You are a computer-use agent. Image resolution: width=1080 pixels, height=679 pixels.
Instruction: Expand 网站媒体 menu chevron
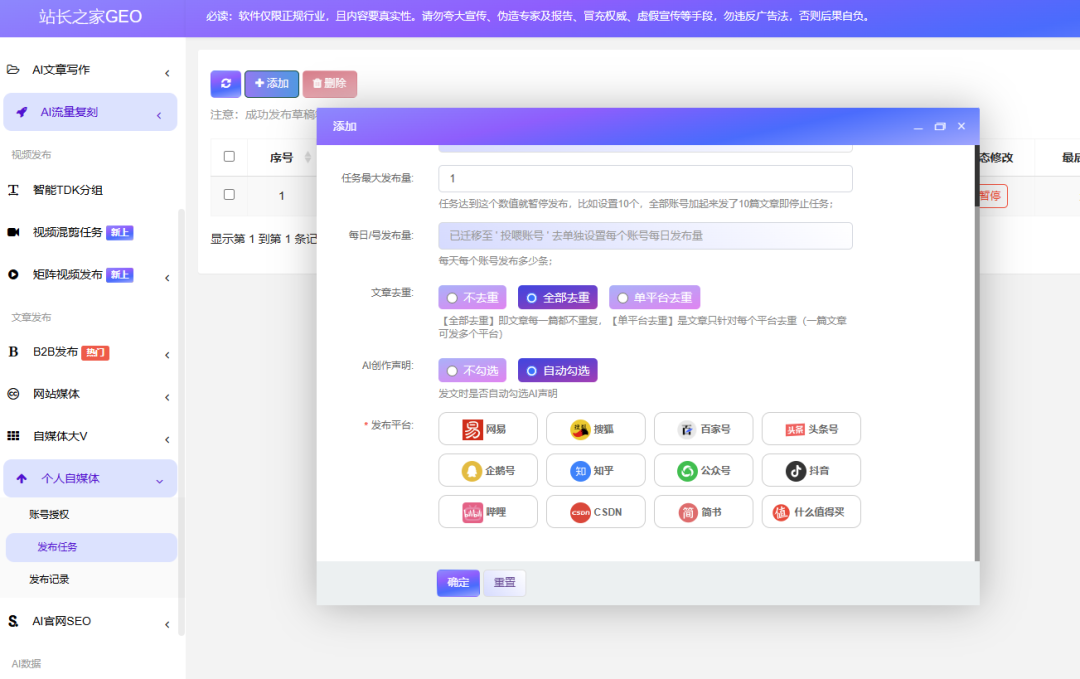(x=167, y=397)
